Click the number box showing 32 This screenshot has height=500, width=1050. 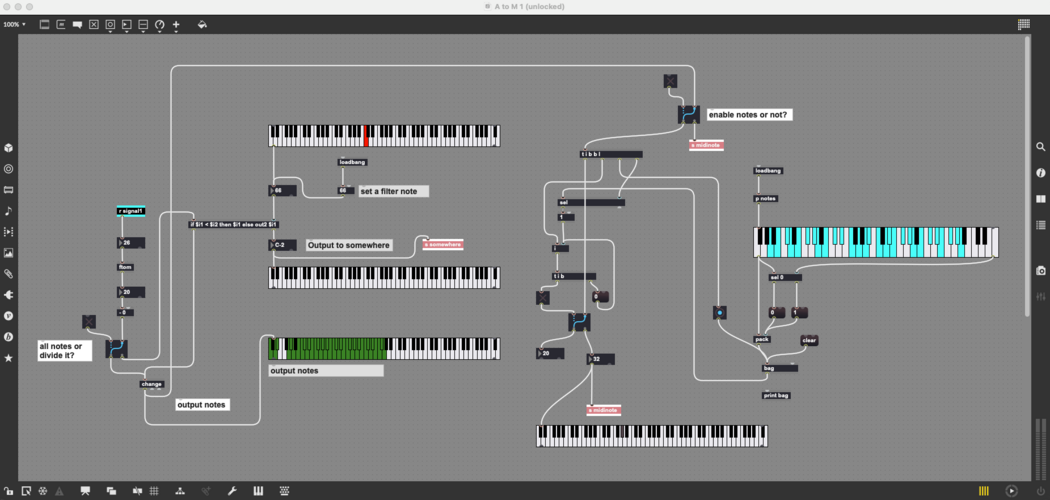click(601, 359)
